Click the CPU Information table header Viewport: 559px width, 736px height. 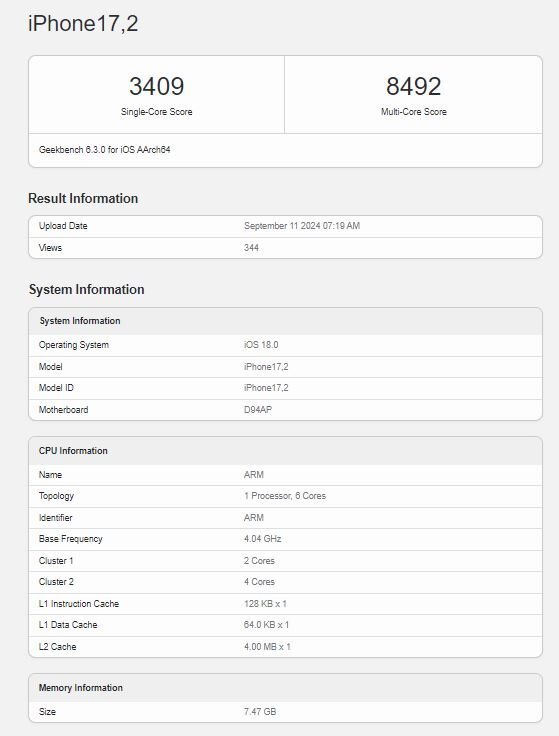tap(285, 451)
